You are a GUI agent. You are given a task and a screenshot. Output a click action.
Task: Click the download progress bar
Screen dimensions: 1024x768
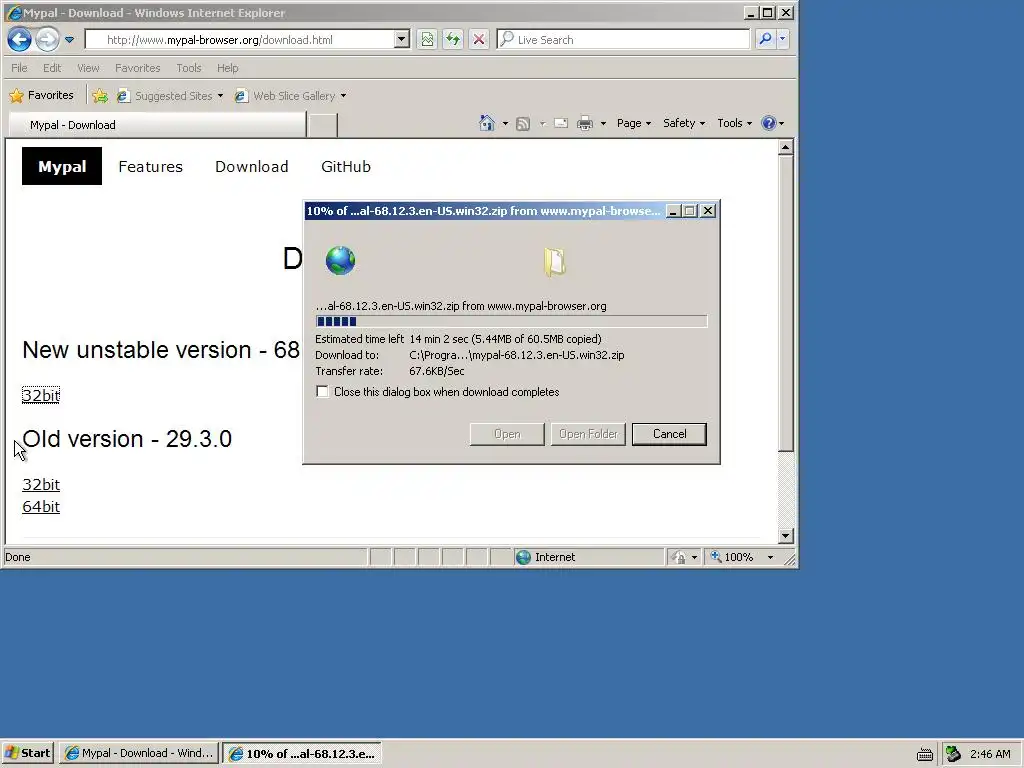pos(511,321)
